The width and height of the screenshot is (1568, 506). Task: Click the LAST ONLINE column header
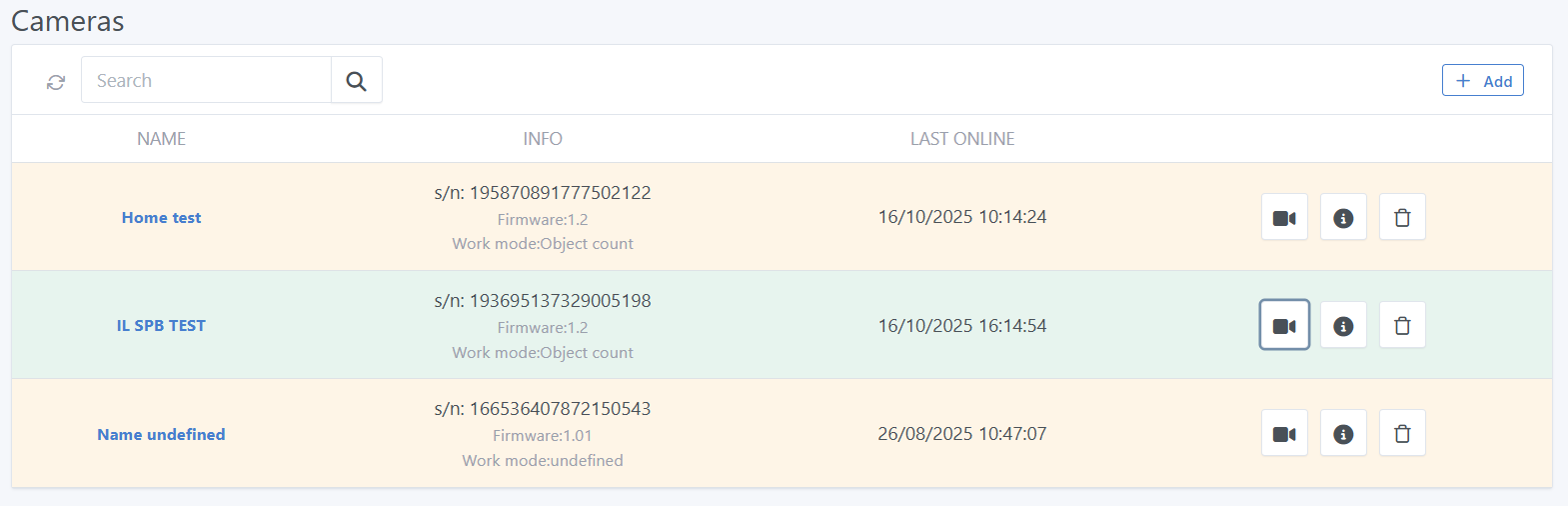pyautogui.click(x=961, y=139)
